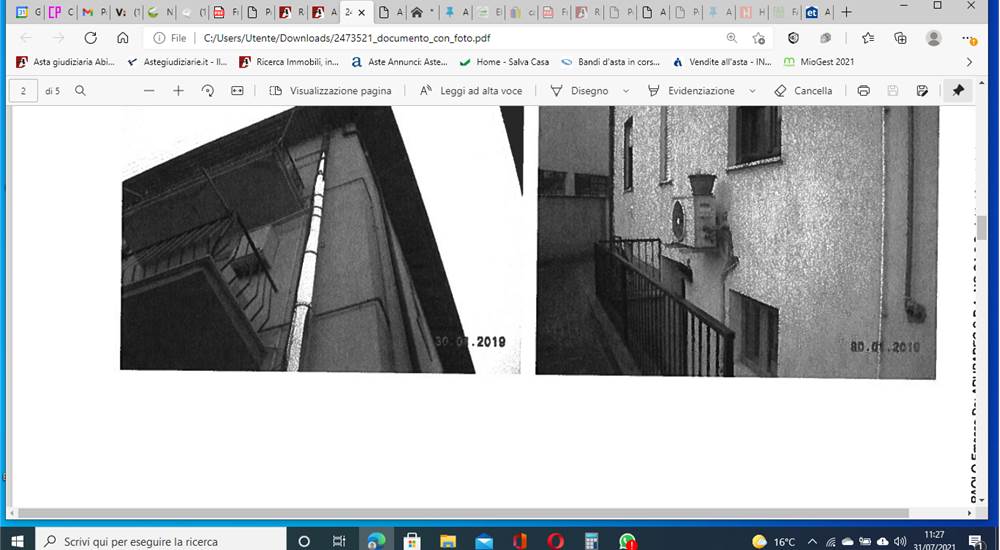Expand the Disegno dropdown arrow
The height and width of the screenshot is (550, 1000).
[626, 91]
